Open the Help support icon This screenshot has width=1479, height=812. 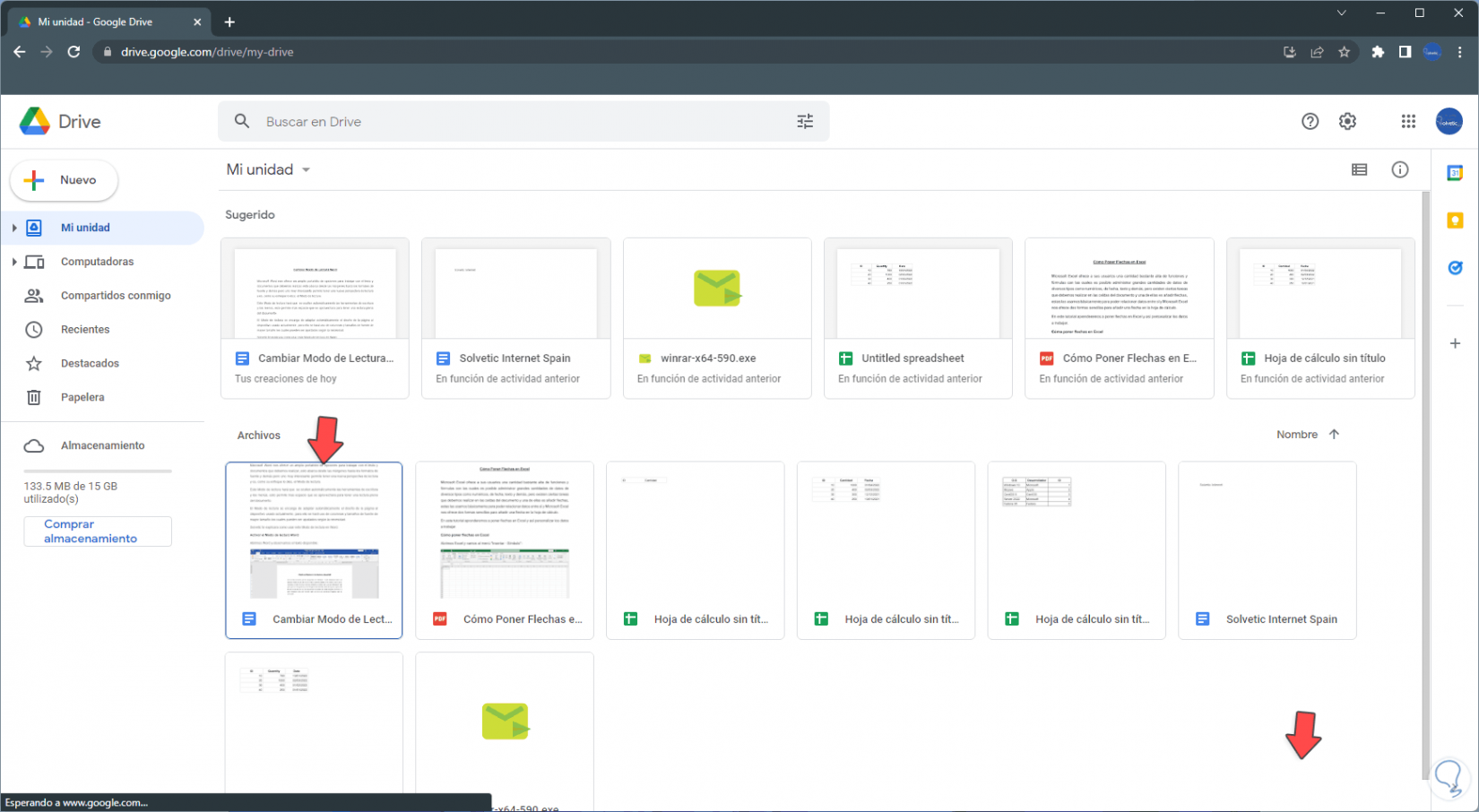1310,121
